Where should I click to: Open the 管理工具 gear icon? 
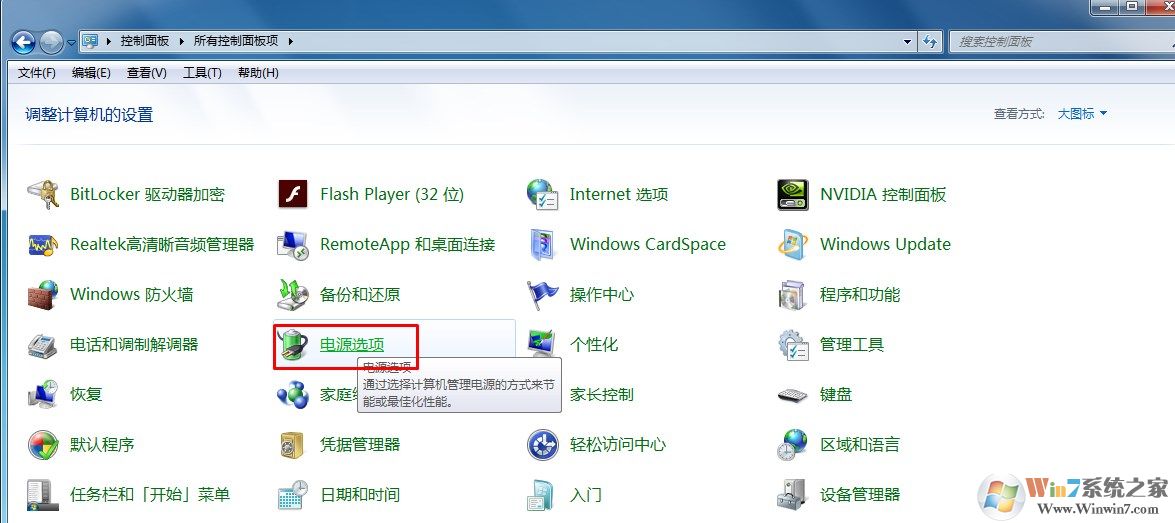coord(793,345)
